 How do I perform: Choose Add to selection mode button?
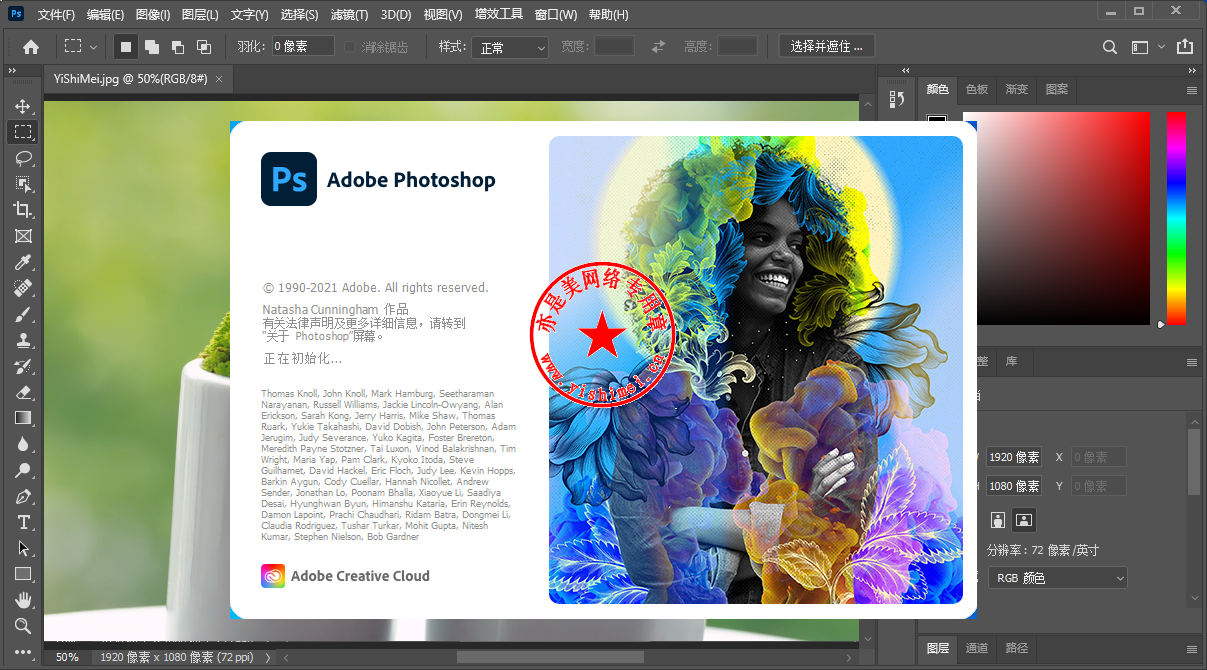[x=152, y=46]
